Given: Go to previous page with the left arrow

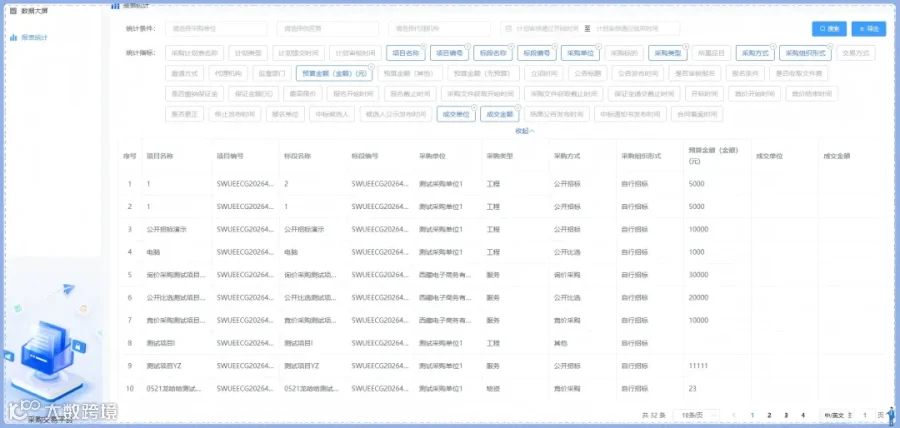Looking at the screenshot, I should point(734,415).
